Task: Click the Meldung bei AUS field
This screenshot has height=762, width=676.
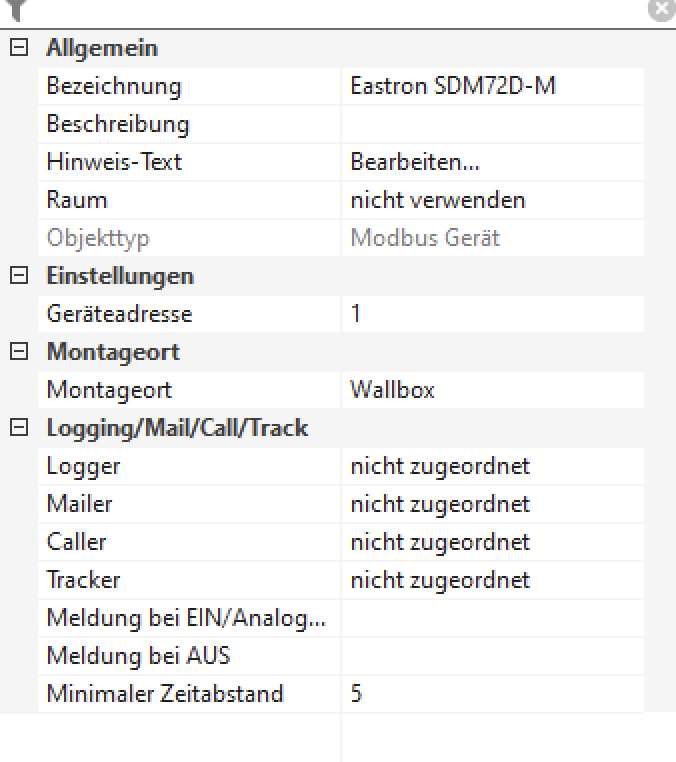Action: [x=490, y=656]
